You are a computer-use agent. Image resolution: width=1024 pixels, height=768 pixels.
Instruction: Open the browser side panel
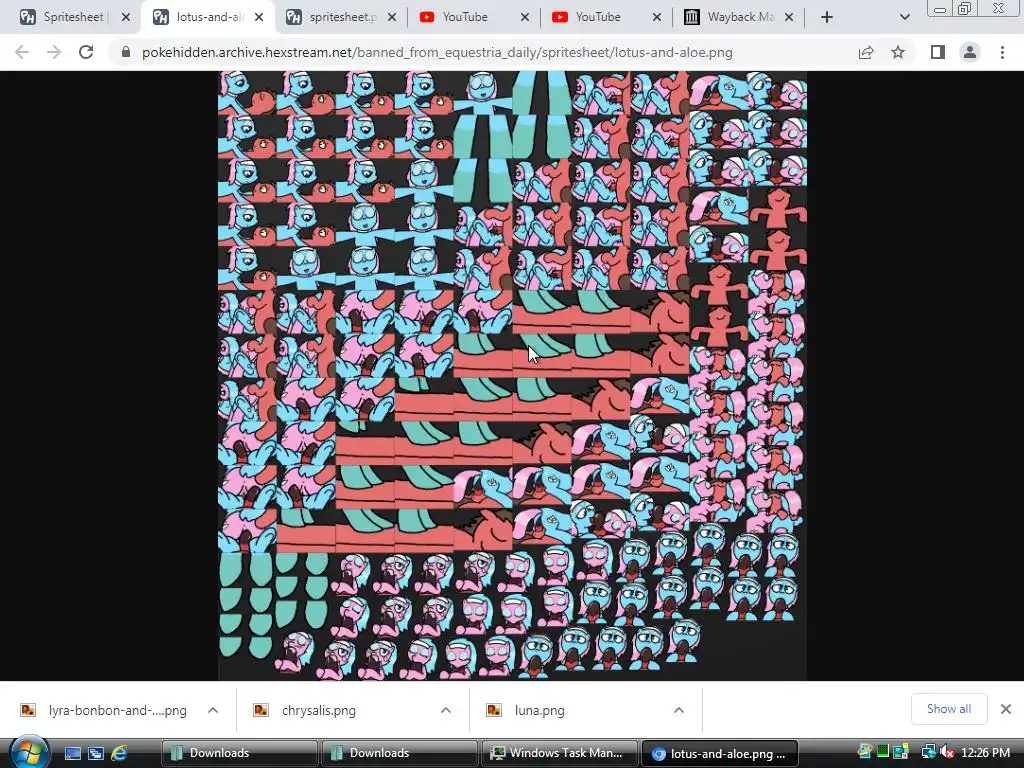coord(938,52)
